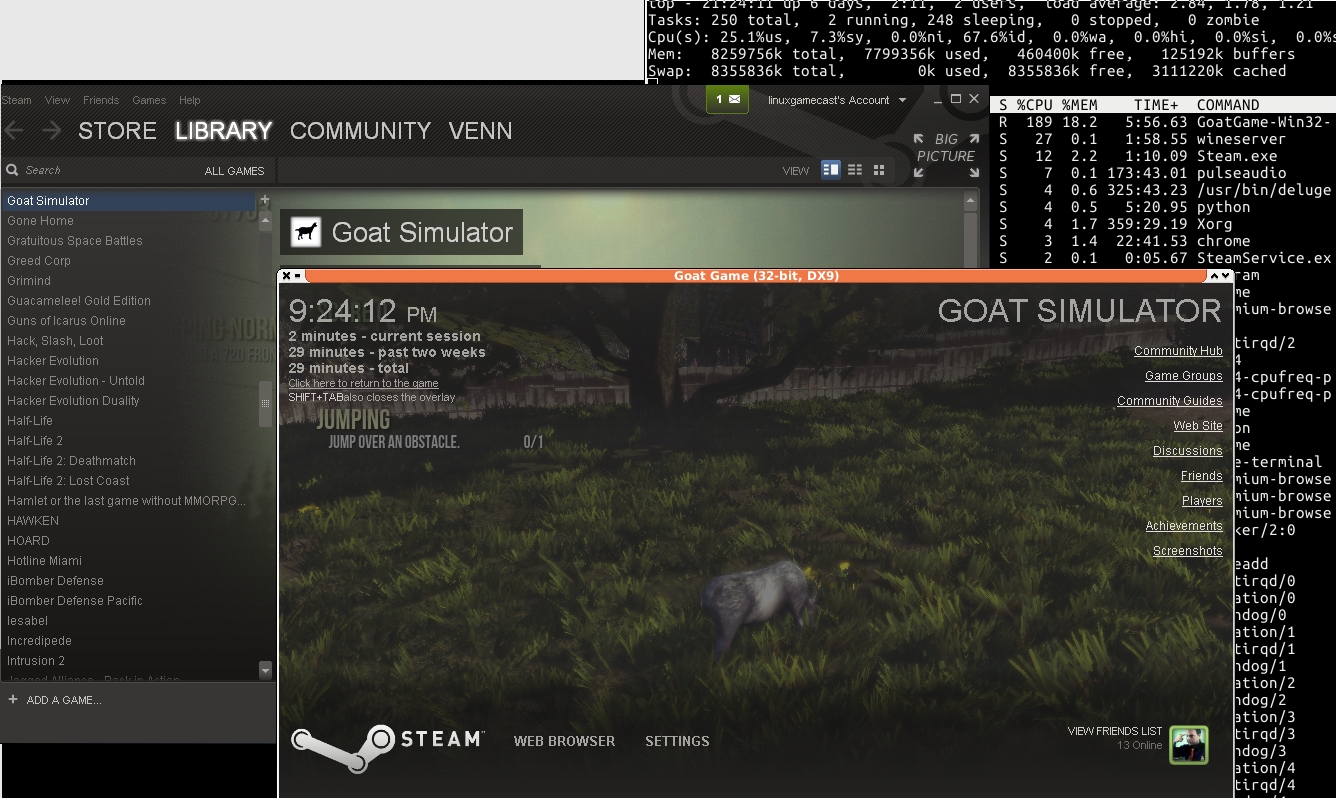The height and width of the screenshot is (798, 1336).
Task: Select Greed Corp in the game list
Action: coord(129,261)
